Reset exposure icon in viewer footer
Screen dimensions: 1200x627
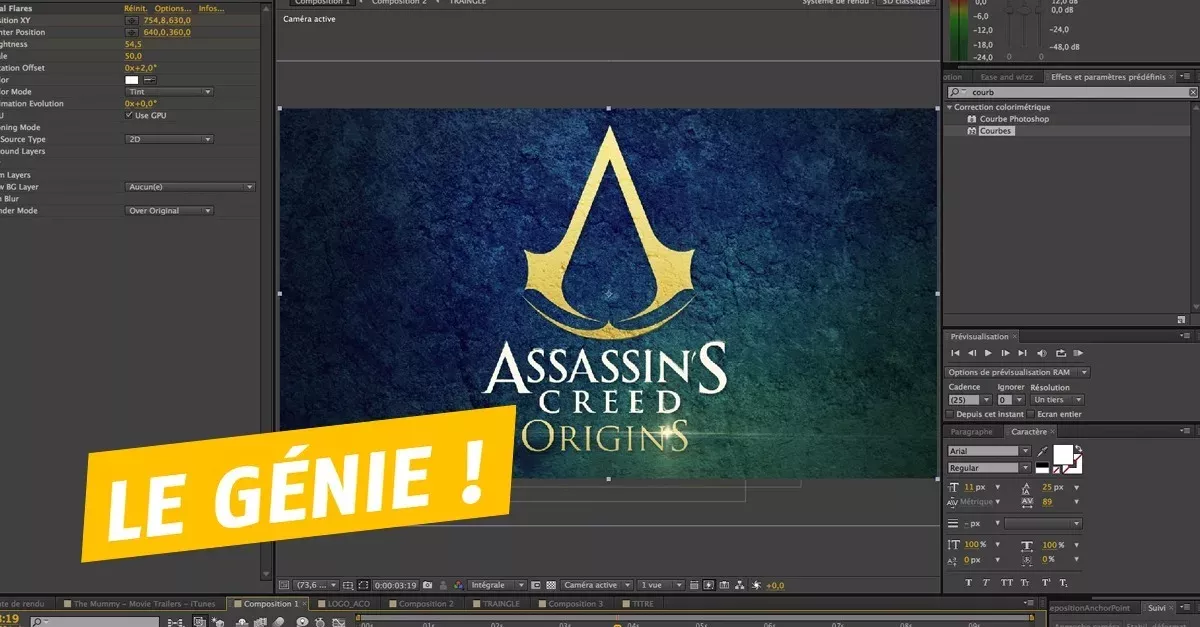pos(756,585)
